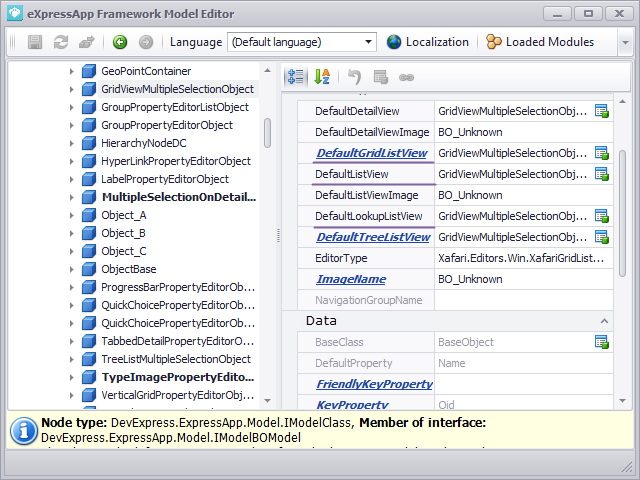Click the Localization globe icon
Screen dimensions: 640x480
coord(394,42)
